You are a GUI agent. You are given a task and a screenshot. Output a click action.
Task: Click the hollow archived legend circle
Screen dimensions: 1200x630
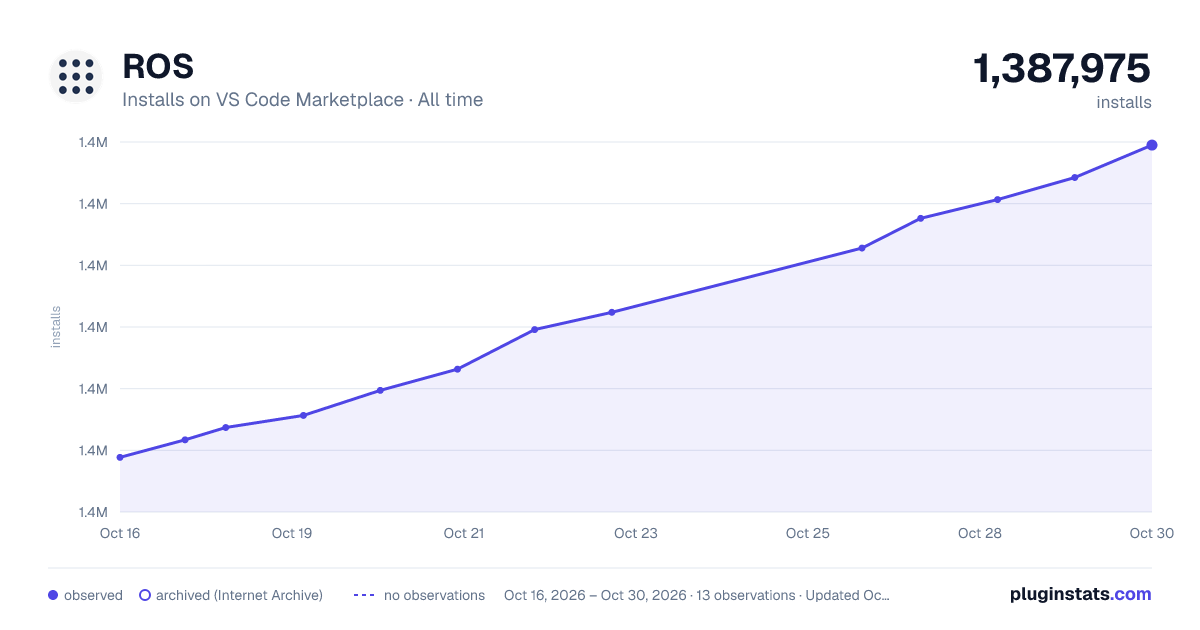tap(145, 595)
